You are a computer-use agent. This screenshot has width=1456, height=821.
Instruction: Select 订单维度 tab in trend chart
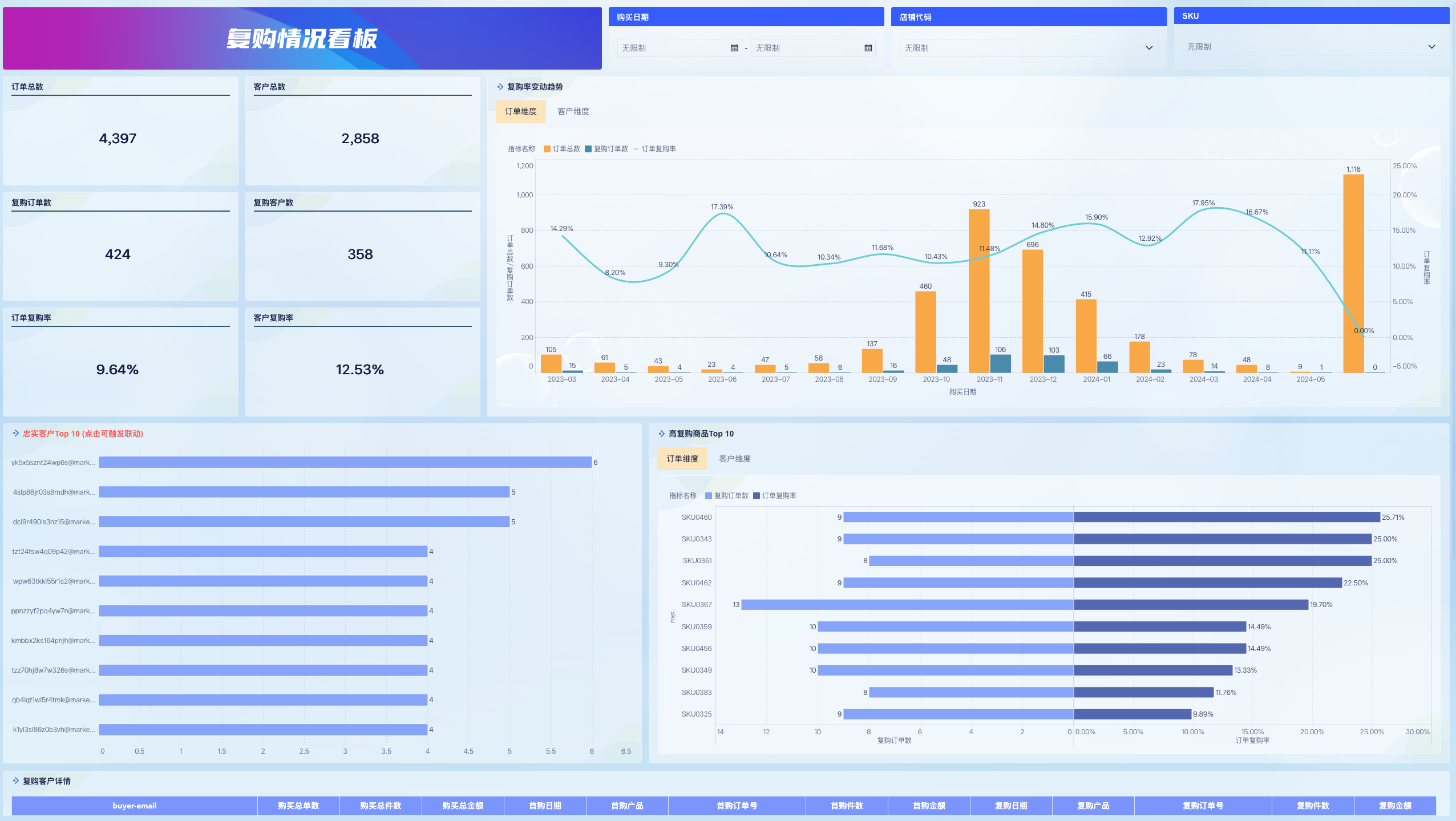[x=520, y=111]
